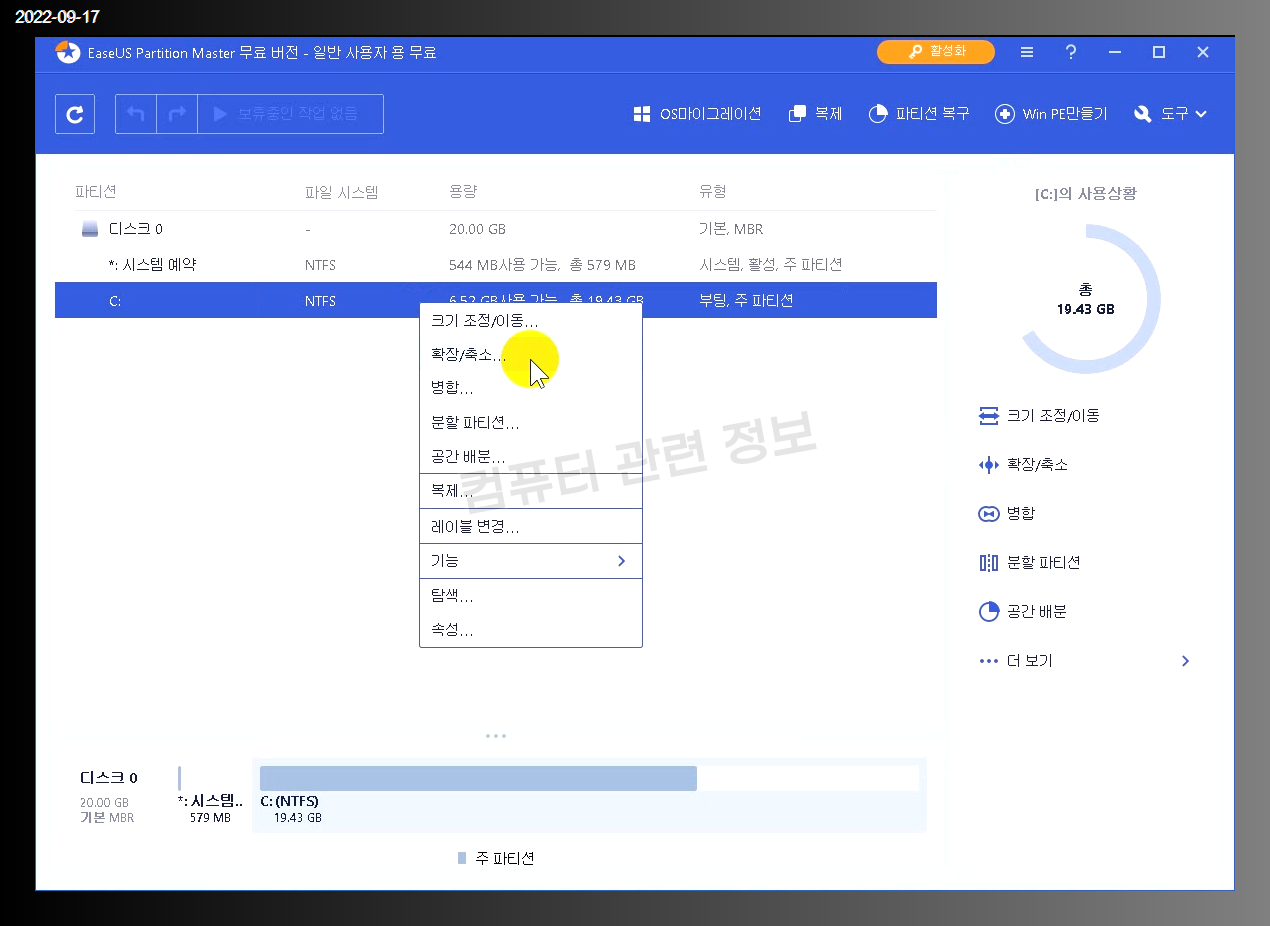This screenshot has height=926, width=1270.
Task: Select 레이블 변경 in context menu
Action: click(x=530, y=526)
